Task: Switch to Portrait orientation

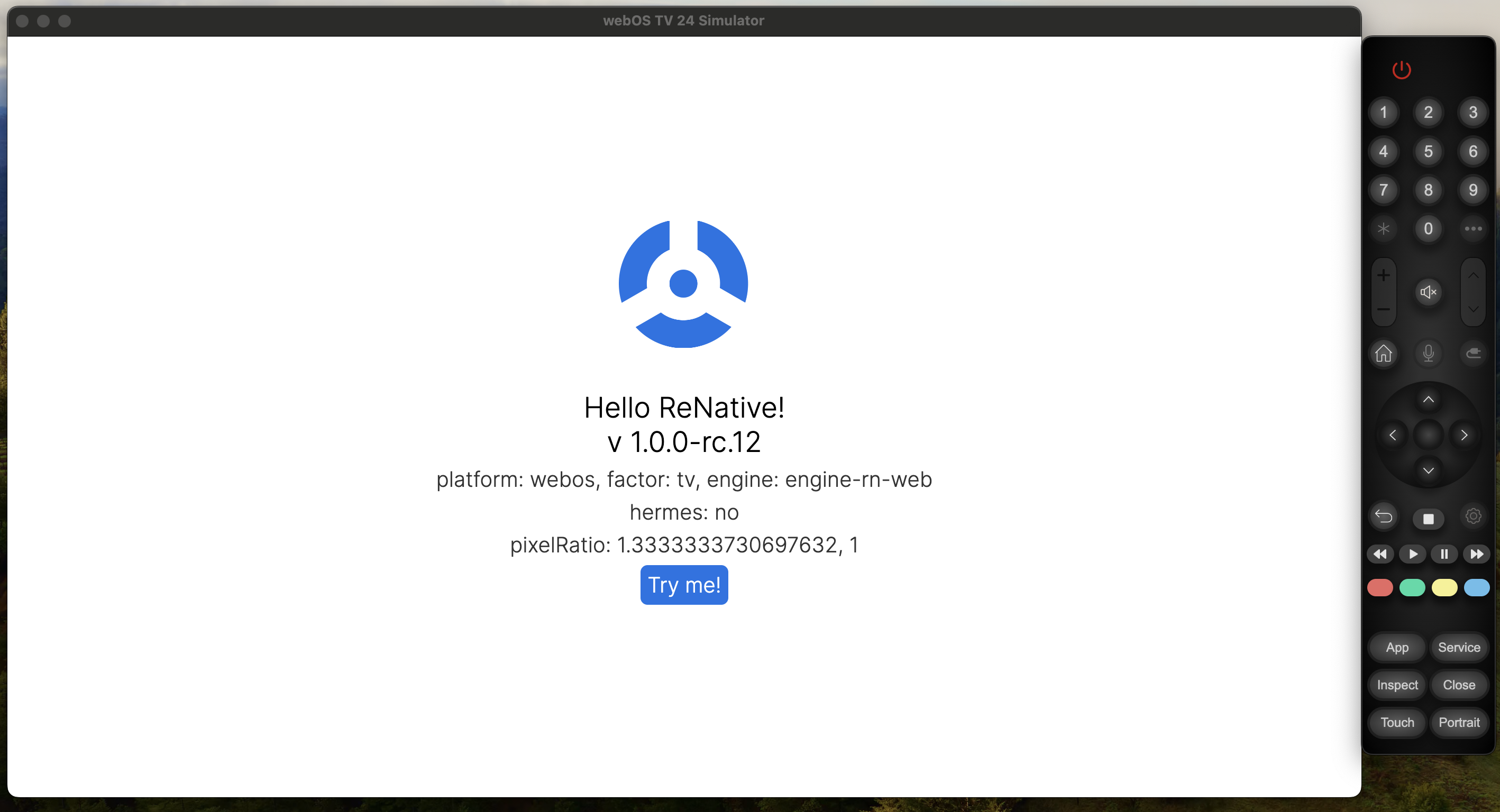Action: pos(1459,722)
